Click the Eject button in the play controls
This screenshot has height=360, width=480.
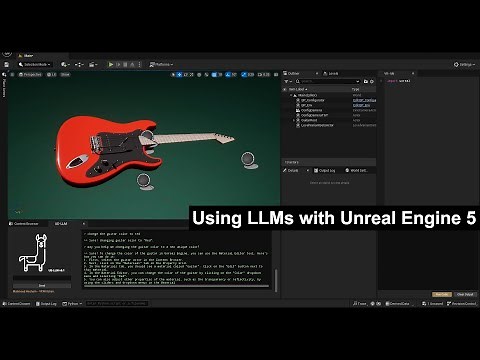tap(132, 64)
